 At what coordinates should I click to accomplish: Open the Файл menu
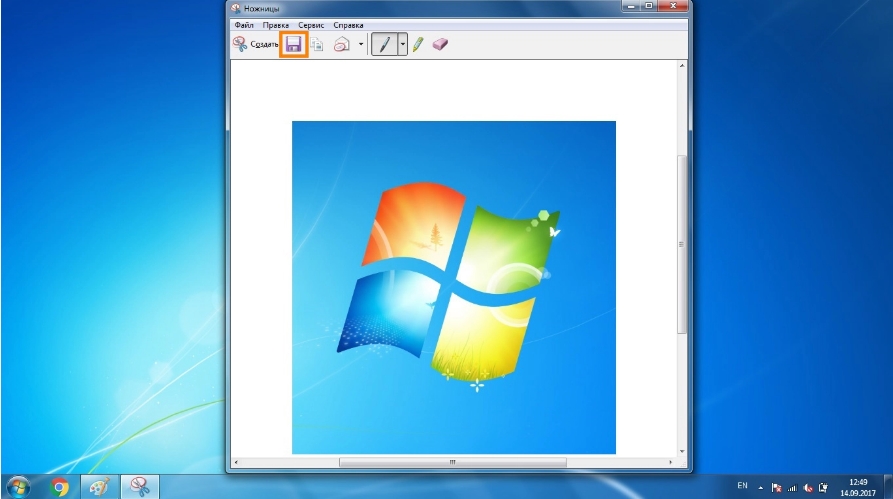[x=244, y=25]
